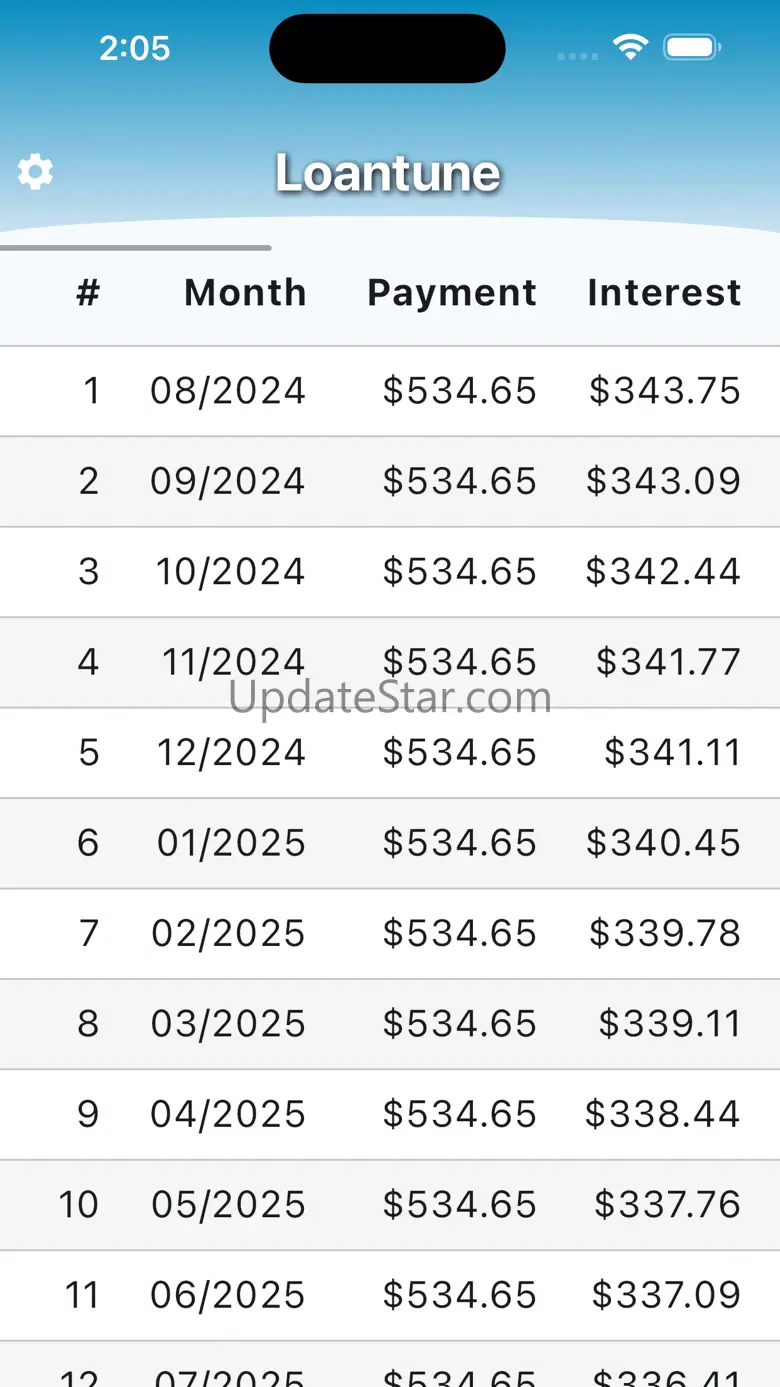Tap the Payment column header
This screenshot has width=780, height=1387.
452,293
